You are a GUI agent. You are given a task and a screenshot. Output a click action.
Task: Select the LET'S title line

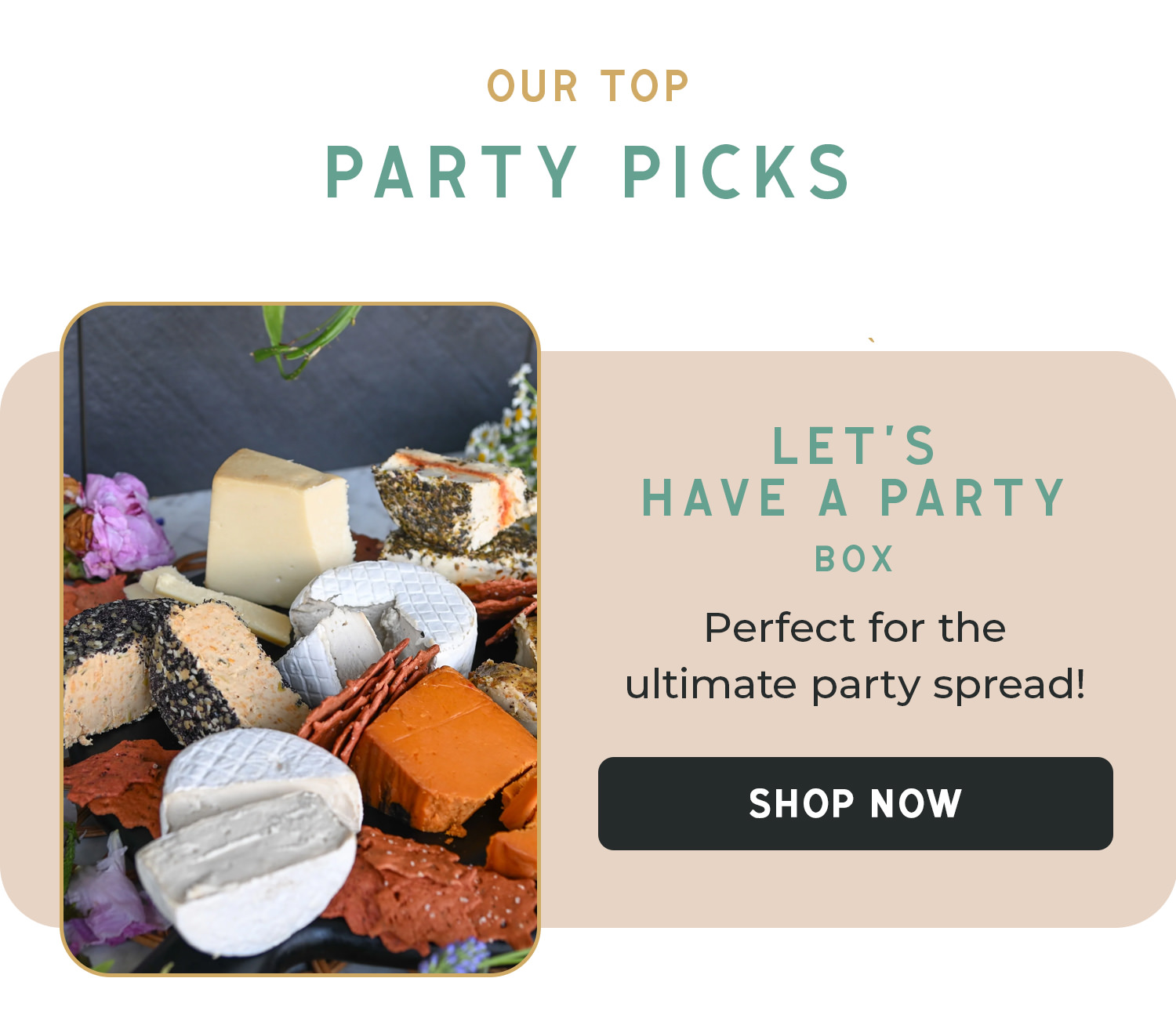tap(855, 445)
